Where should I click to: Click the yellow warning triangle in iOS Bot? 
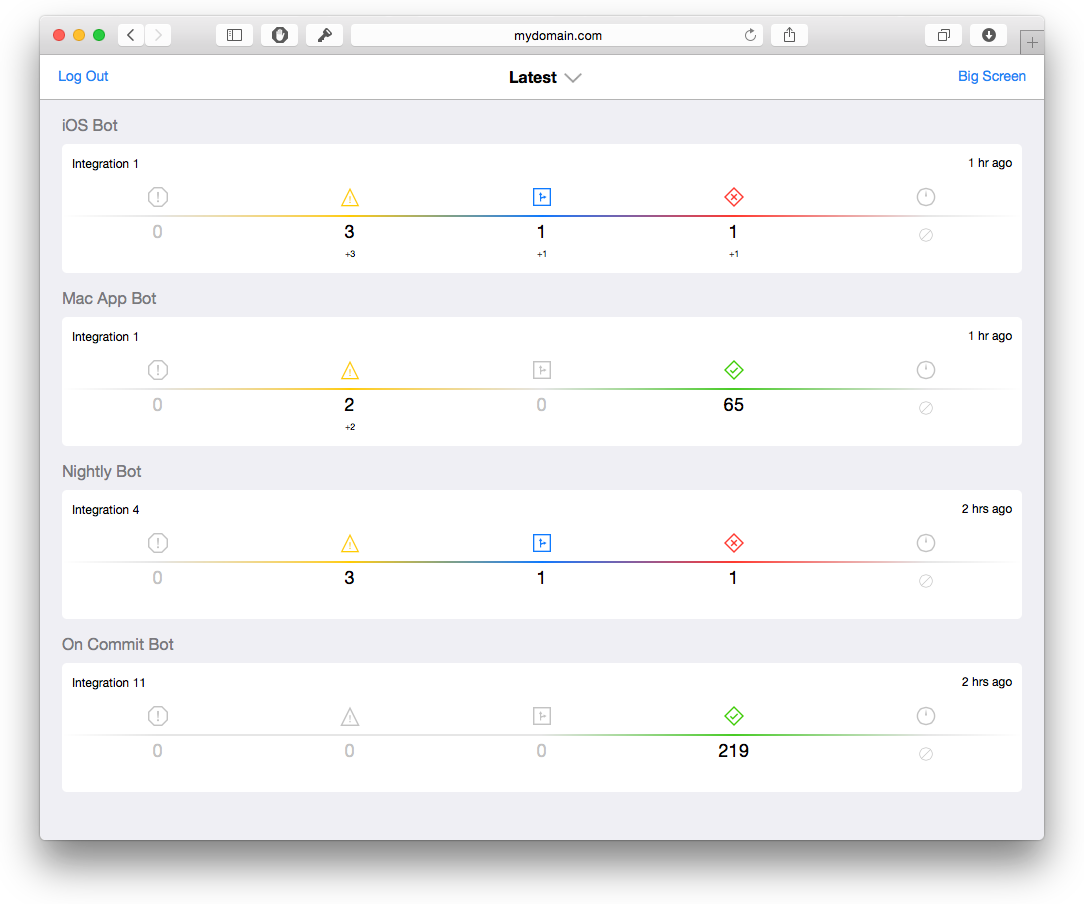(349, 198)
